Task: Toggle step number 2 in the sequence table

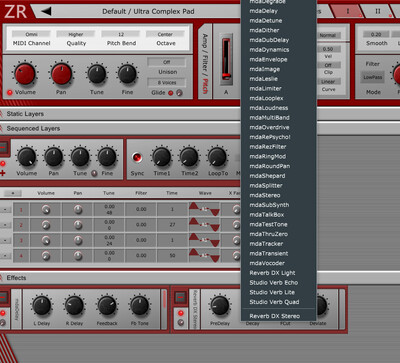Action: [21, 225]
